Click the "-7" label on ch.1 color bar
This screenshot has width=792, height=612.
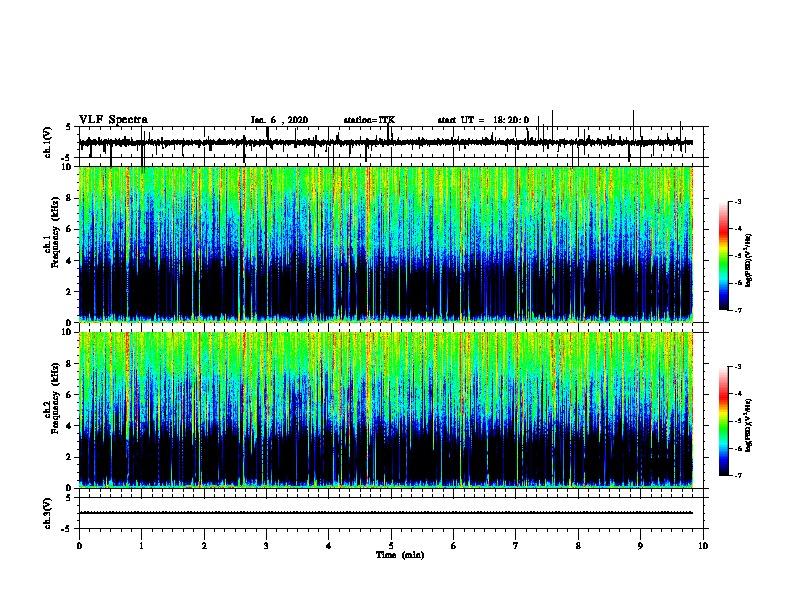(x=737, y=310)
